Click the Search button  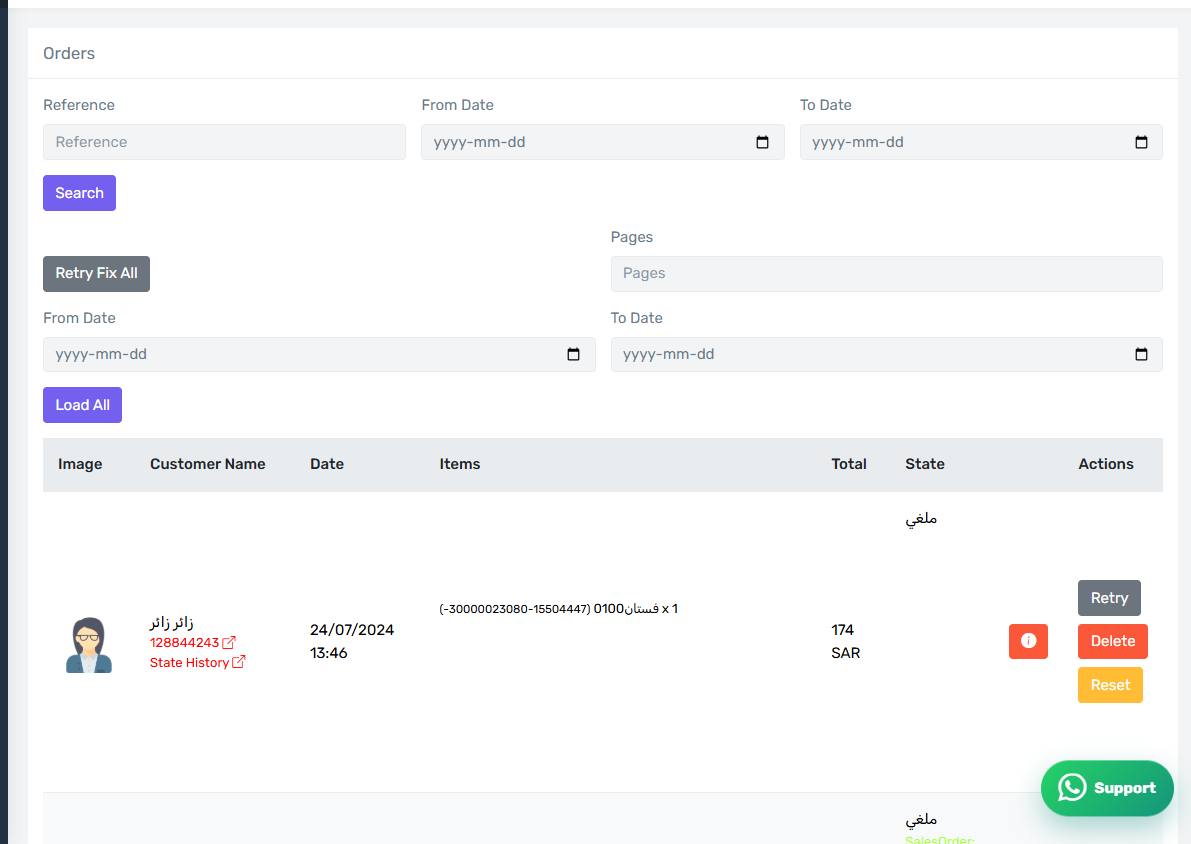[x=79, y=193]
